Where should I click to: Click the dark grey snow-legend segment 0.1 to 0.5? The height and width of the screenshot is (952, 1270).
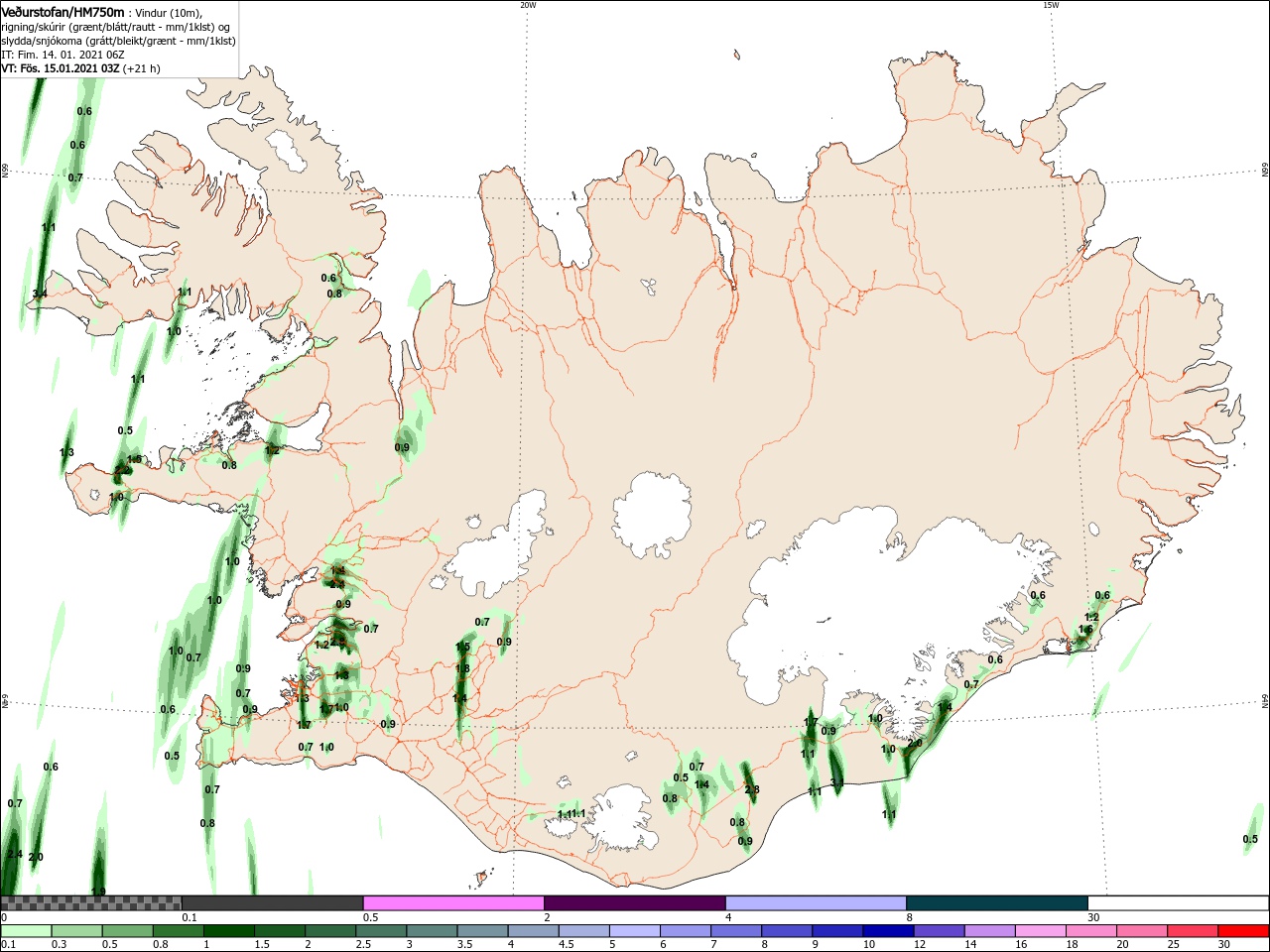[273, 903]
